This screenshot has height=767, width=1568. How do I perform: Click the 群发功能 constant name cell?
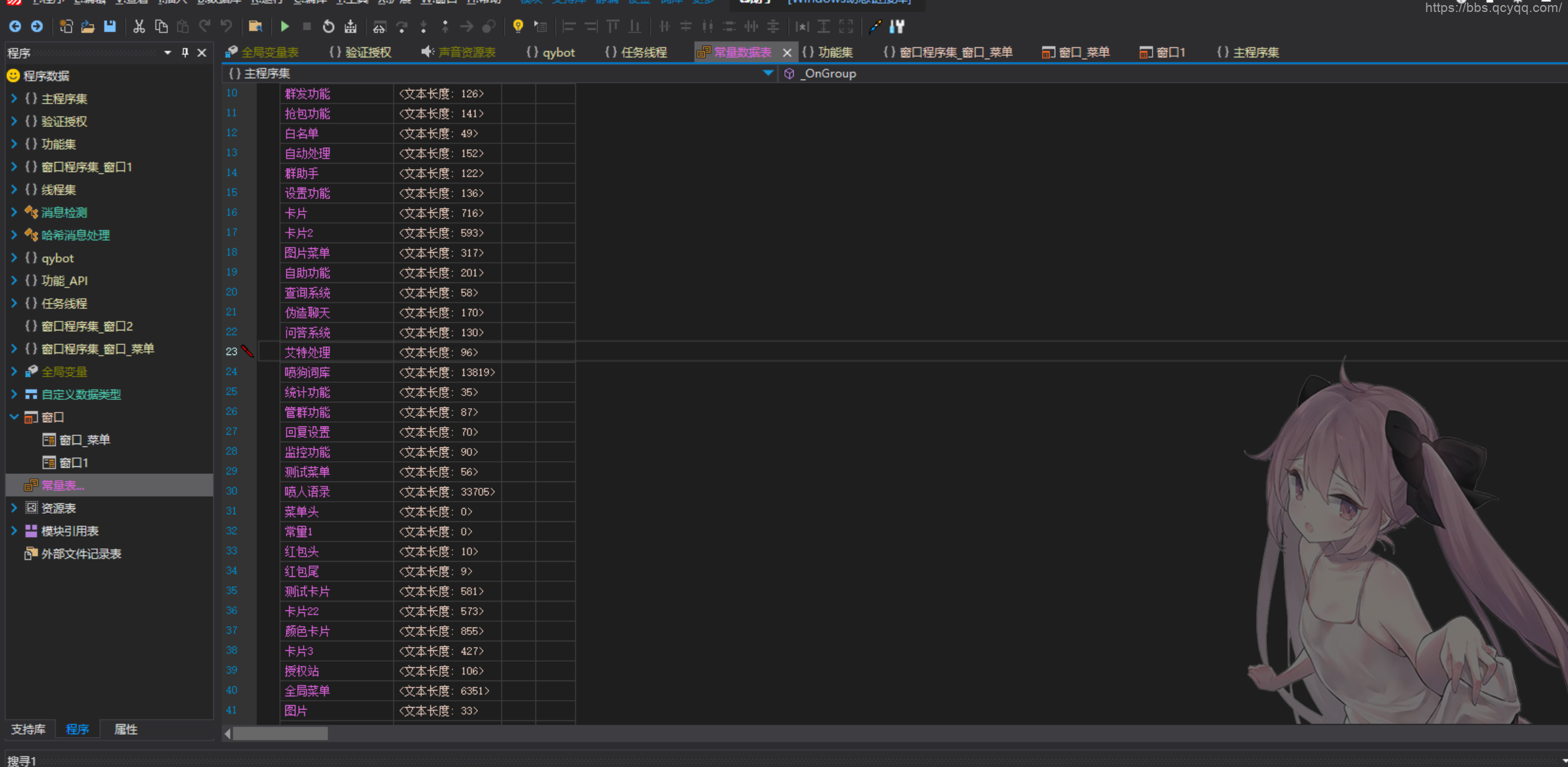[337, 94]
